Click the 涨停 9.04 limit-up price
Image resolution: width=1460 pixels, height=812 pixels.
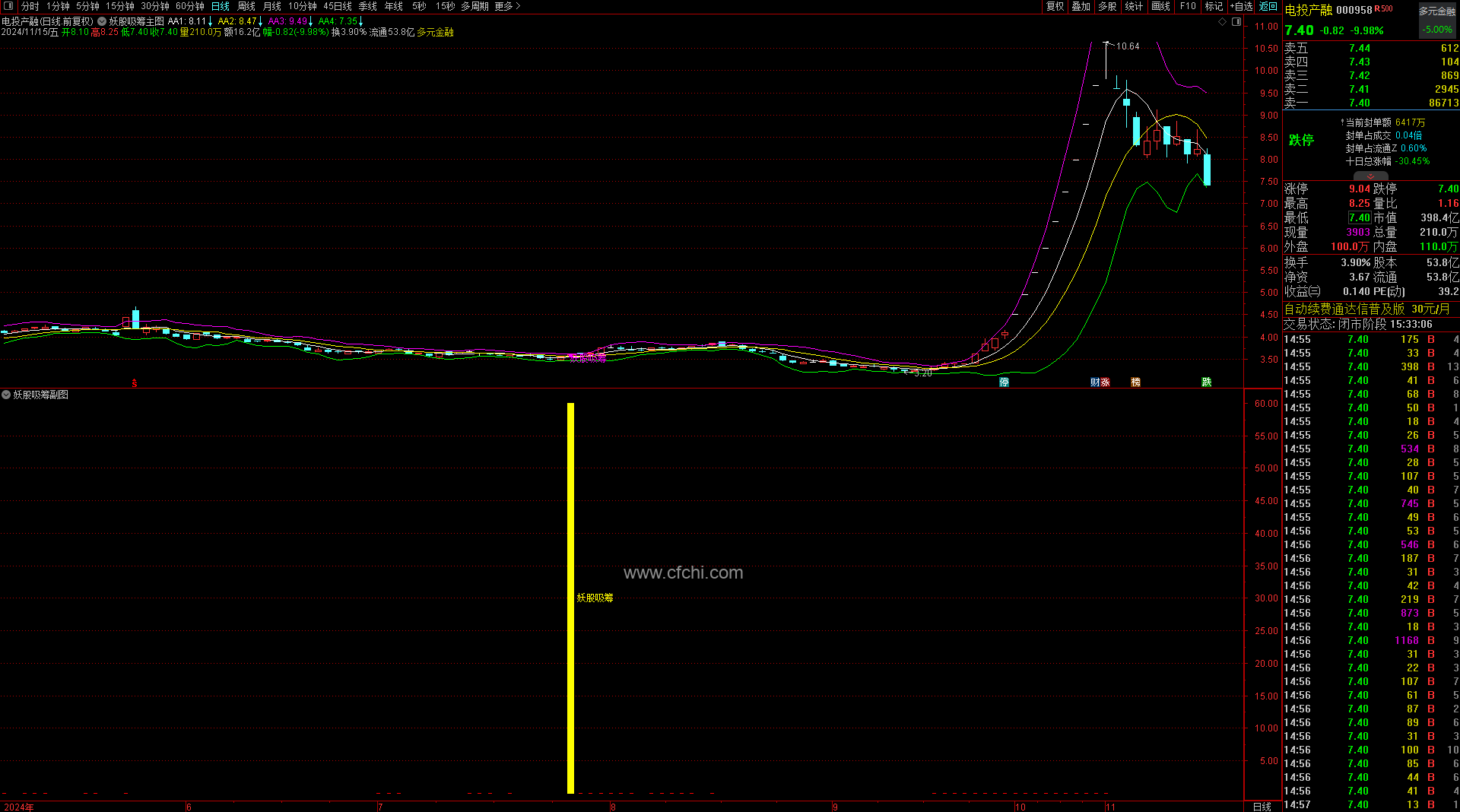click(x=1360, y=189)
